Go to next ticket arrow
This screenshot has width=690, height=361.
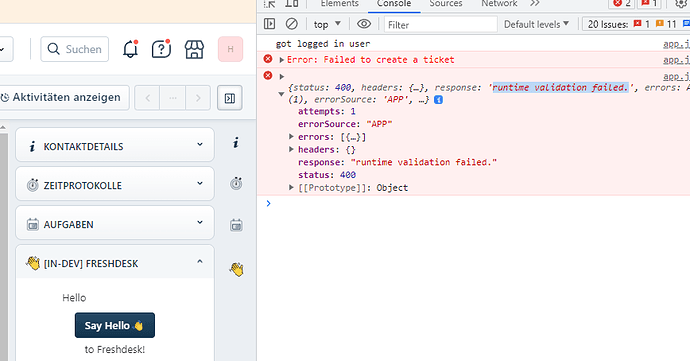point(198,98)
